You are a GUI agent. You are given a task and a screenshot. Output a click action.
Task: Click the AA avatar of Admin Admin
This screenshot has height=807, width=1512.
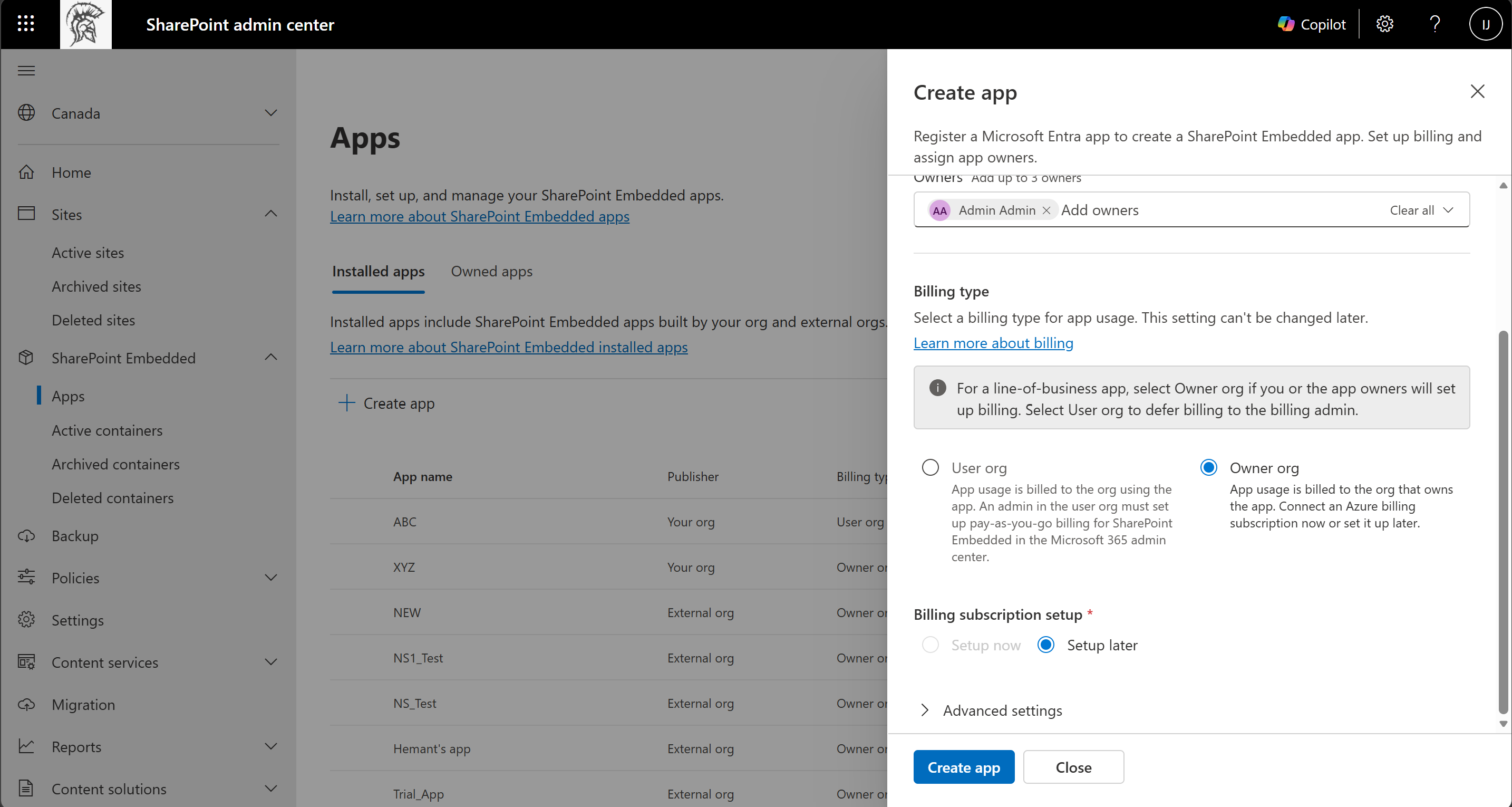(939, 210)
